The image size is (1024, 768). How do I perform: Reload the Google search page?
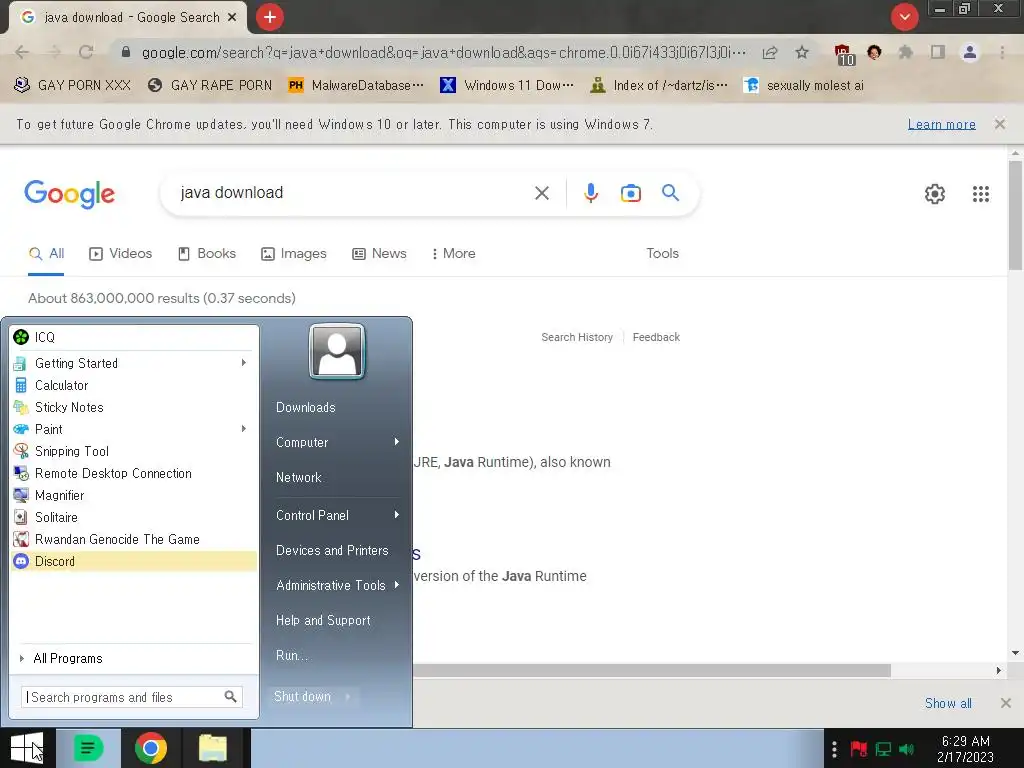86,52
